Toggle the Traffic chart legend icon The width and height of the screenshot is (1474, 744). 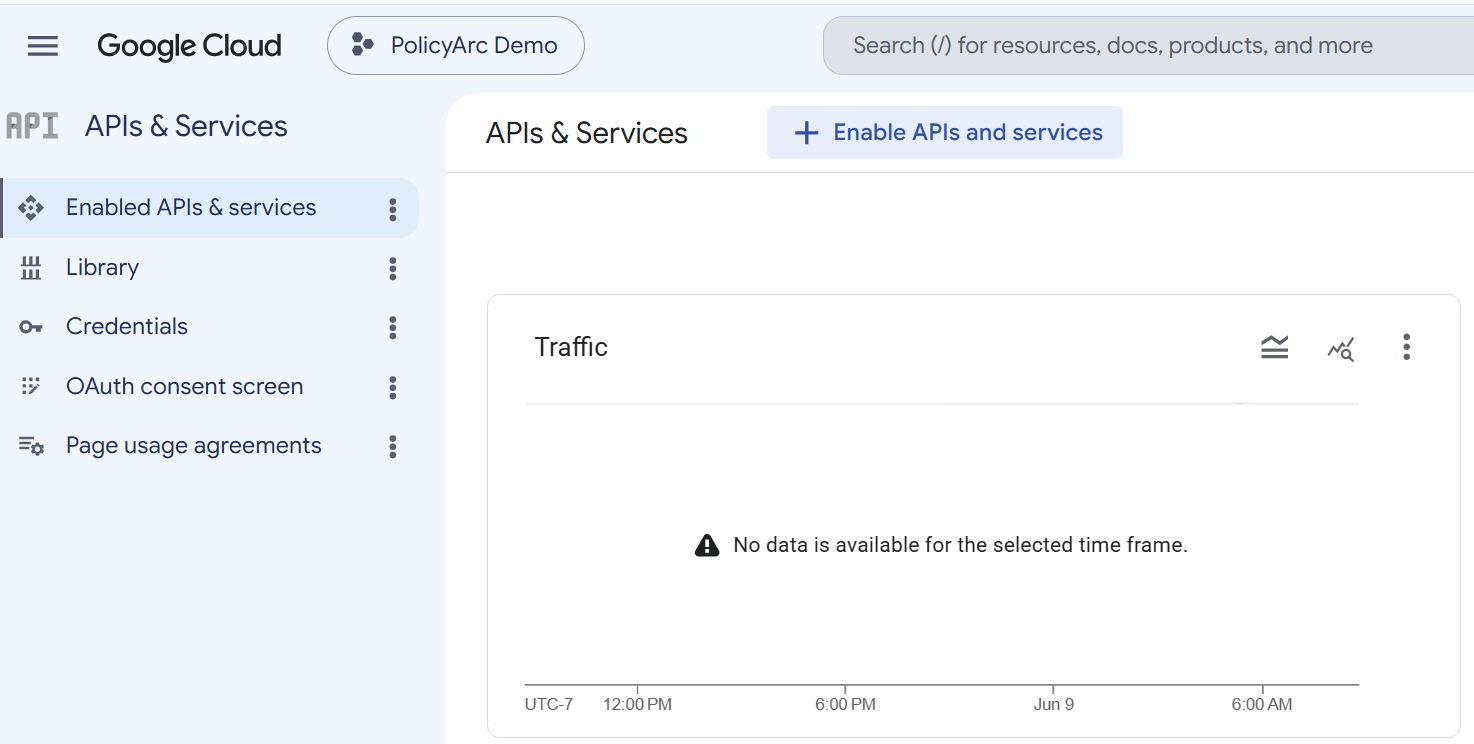click(1274, 347)
